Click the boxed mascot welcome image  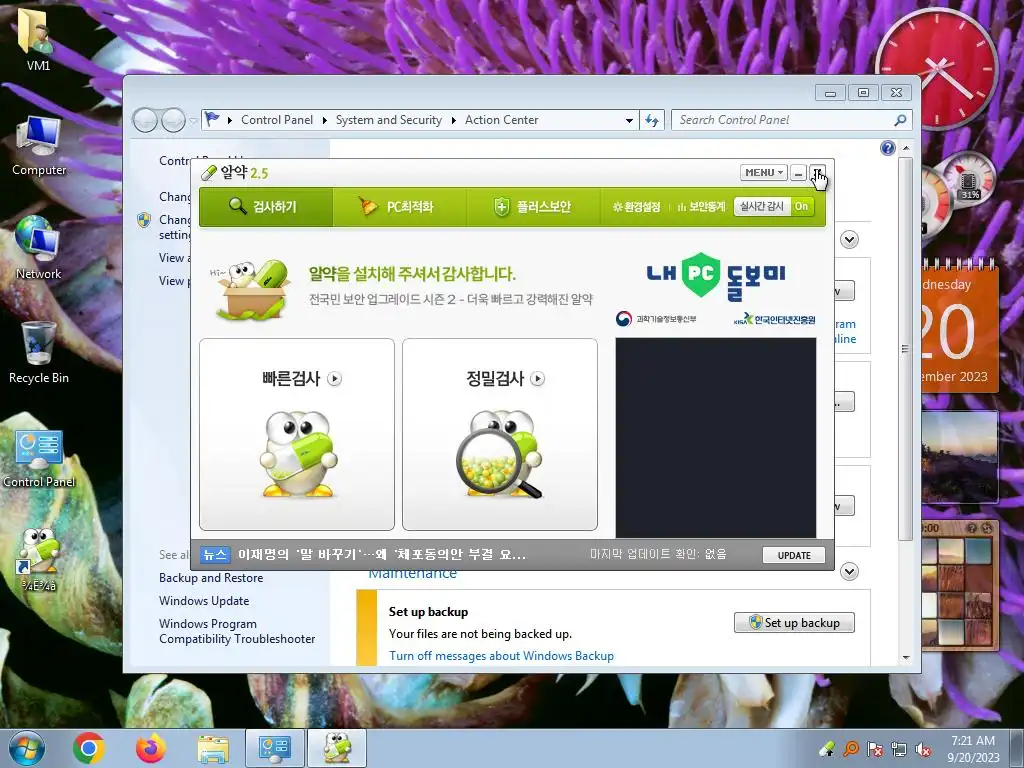pyautogui.click(x=251, y=289)
